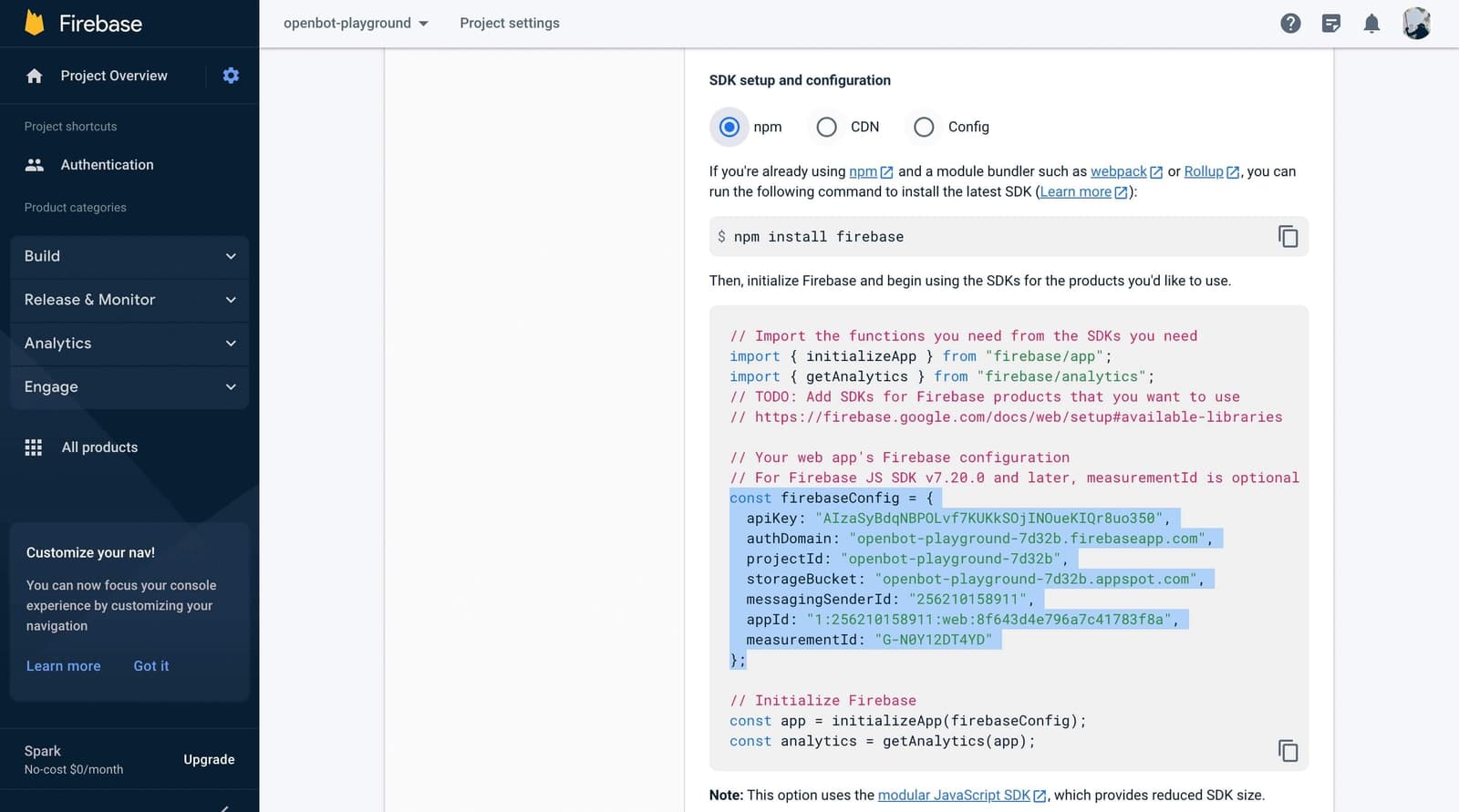
Task: Click external link icon next to Rollup
Action: coord(1233,172)
